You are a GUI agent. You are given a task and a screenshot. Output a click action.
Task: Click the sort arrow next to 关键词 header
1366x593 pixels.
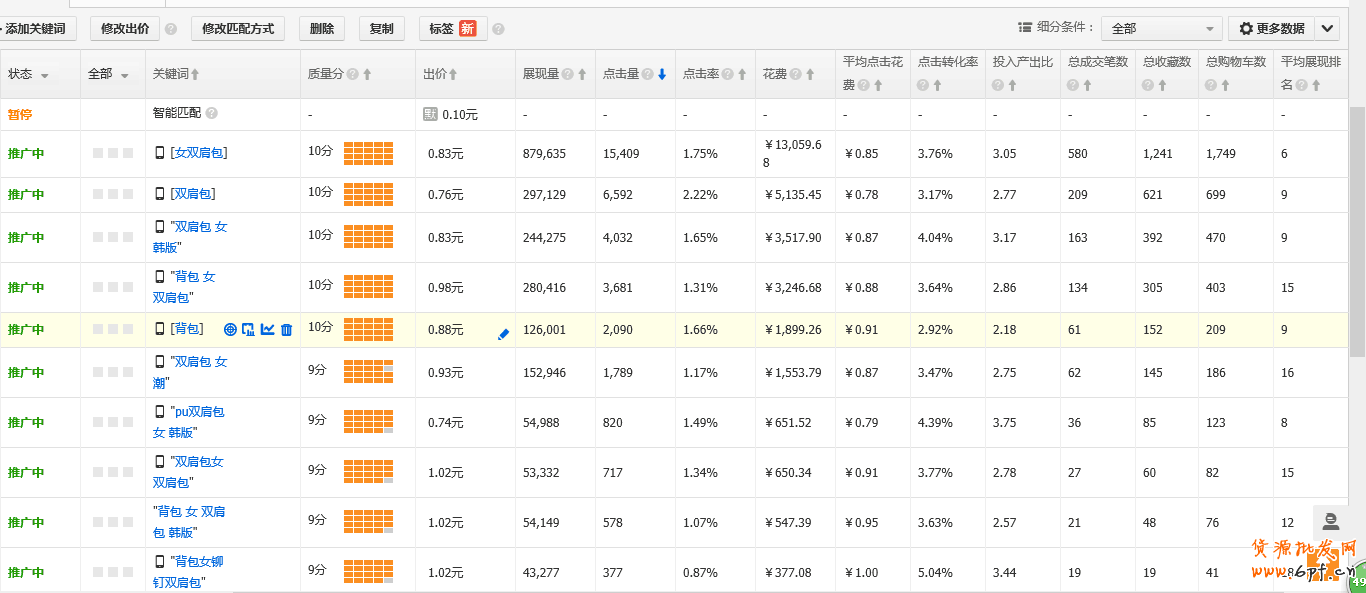[195, 74]
